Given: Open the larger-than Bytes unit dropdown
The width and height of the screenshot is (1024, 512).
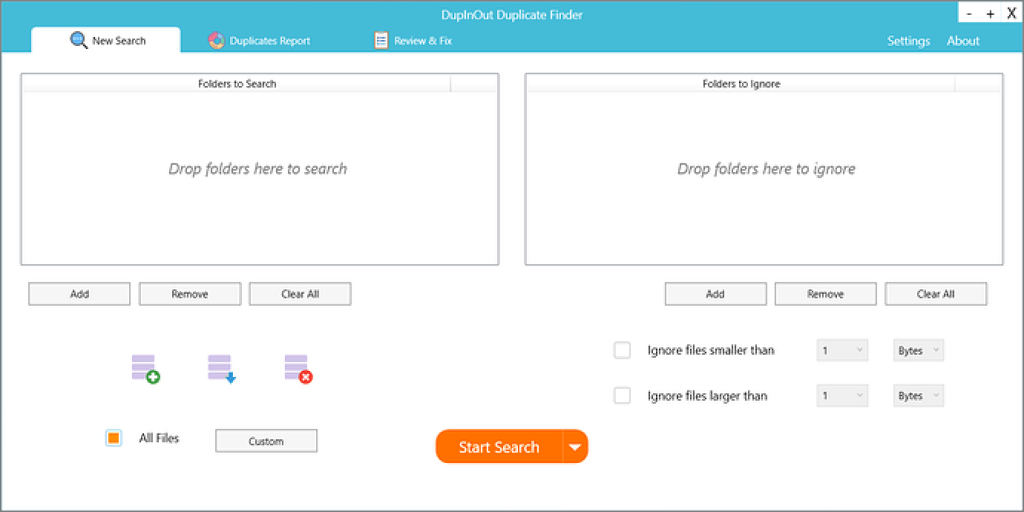Looking at the screenshot, I should [918, 396].
